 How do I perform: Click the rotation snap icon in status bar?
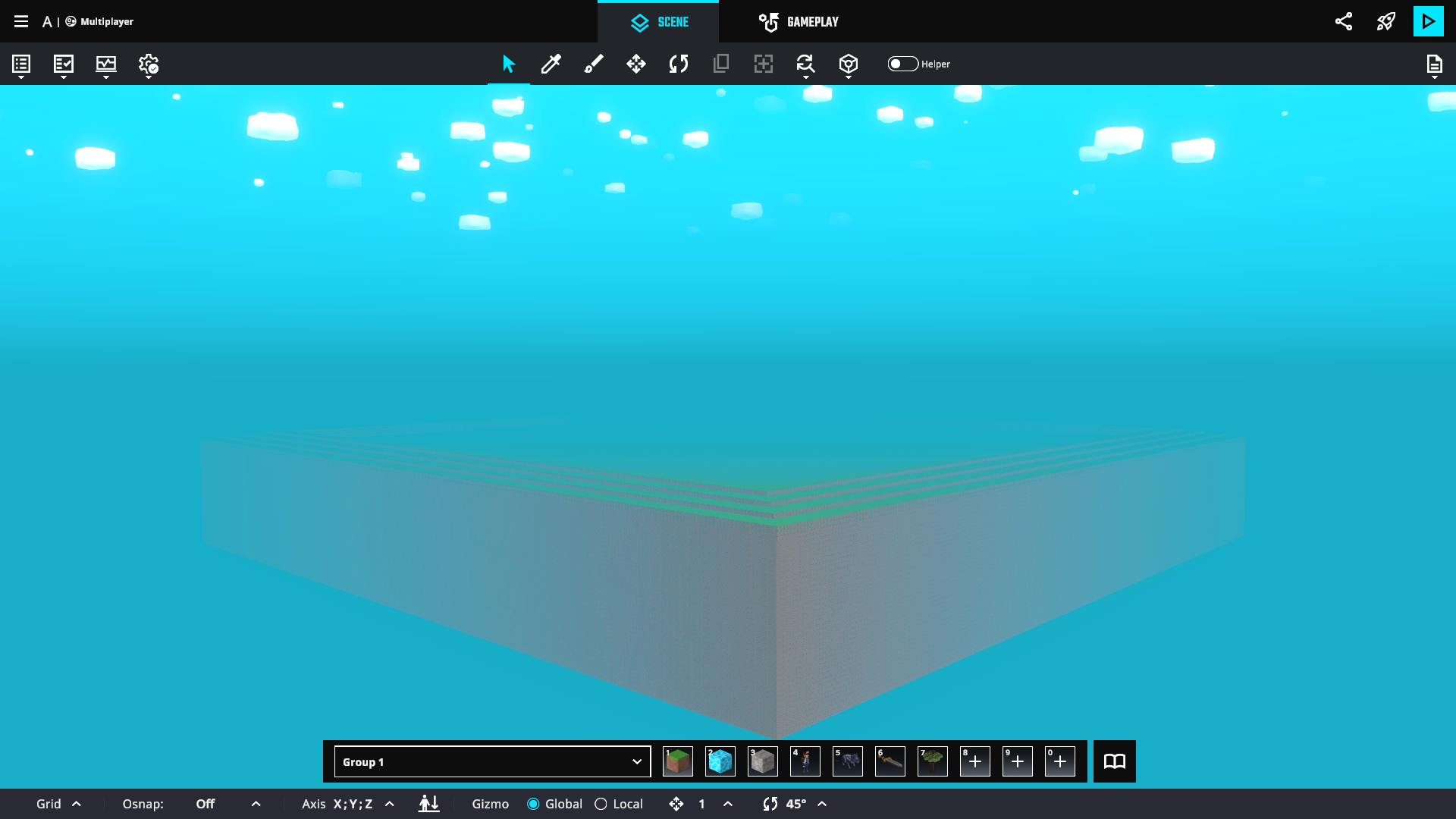coord(770,804)
